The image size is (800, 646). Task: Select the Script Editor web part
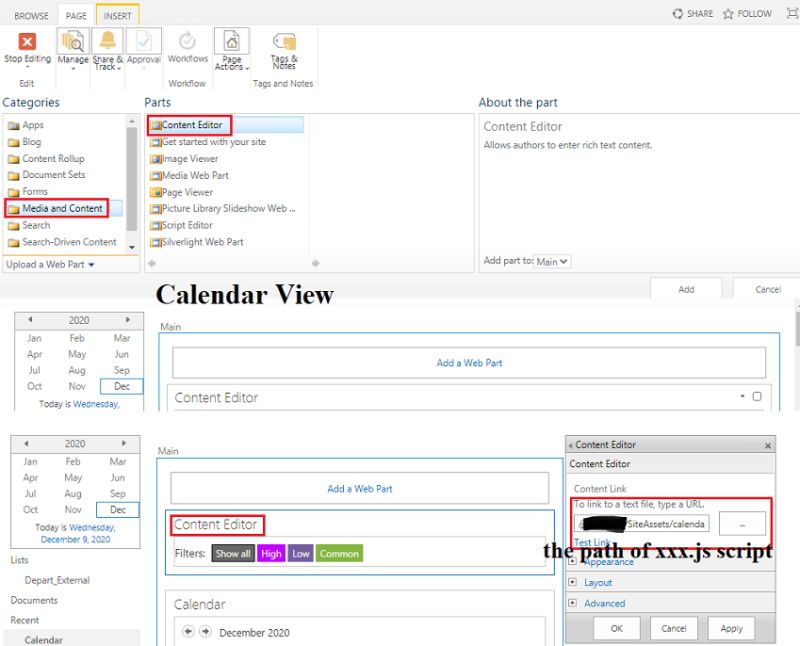[x=186, y=225]
